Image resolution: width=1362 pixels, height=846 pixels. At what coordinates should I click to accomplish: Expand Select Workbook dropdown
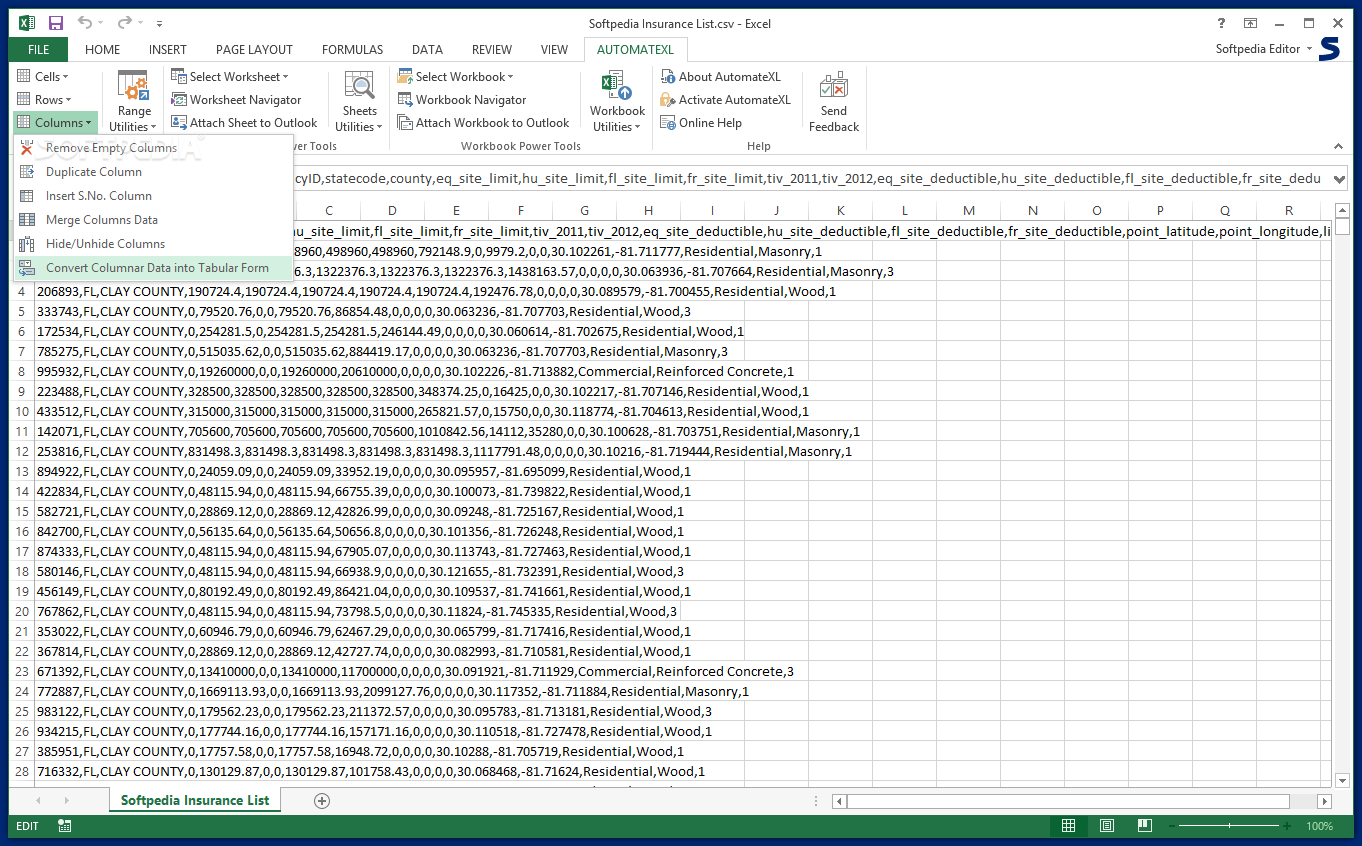tap(456, 77)
